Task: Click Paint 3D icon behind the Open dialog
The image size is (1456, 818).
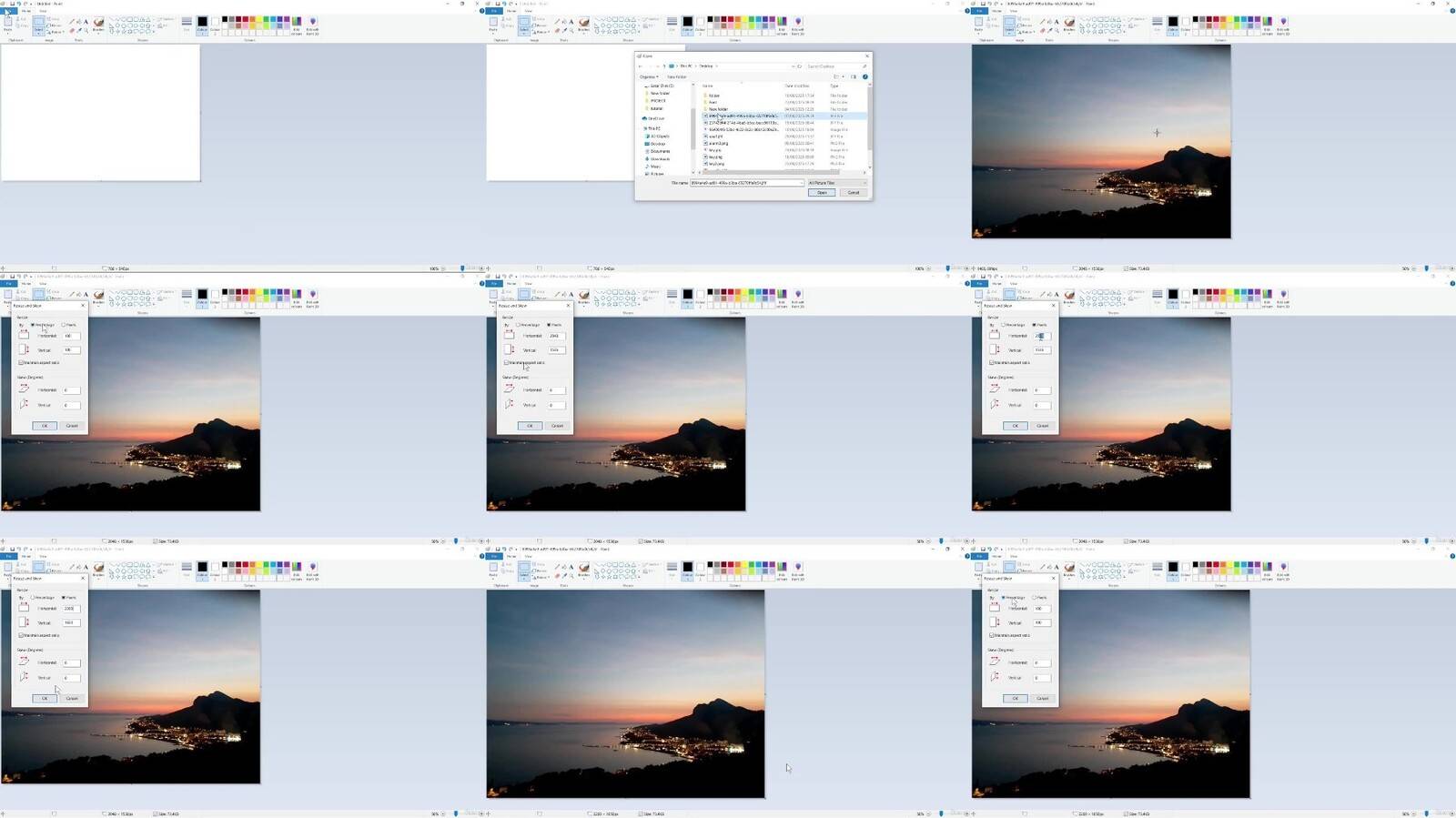Action: point(798,24)
